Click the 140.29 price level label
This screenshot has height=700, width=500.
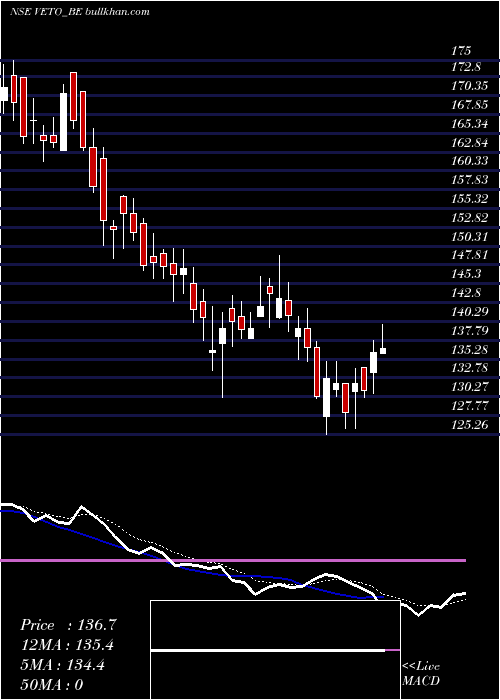point(470,311)
